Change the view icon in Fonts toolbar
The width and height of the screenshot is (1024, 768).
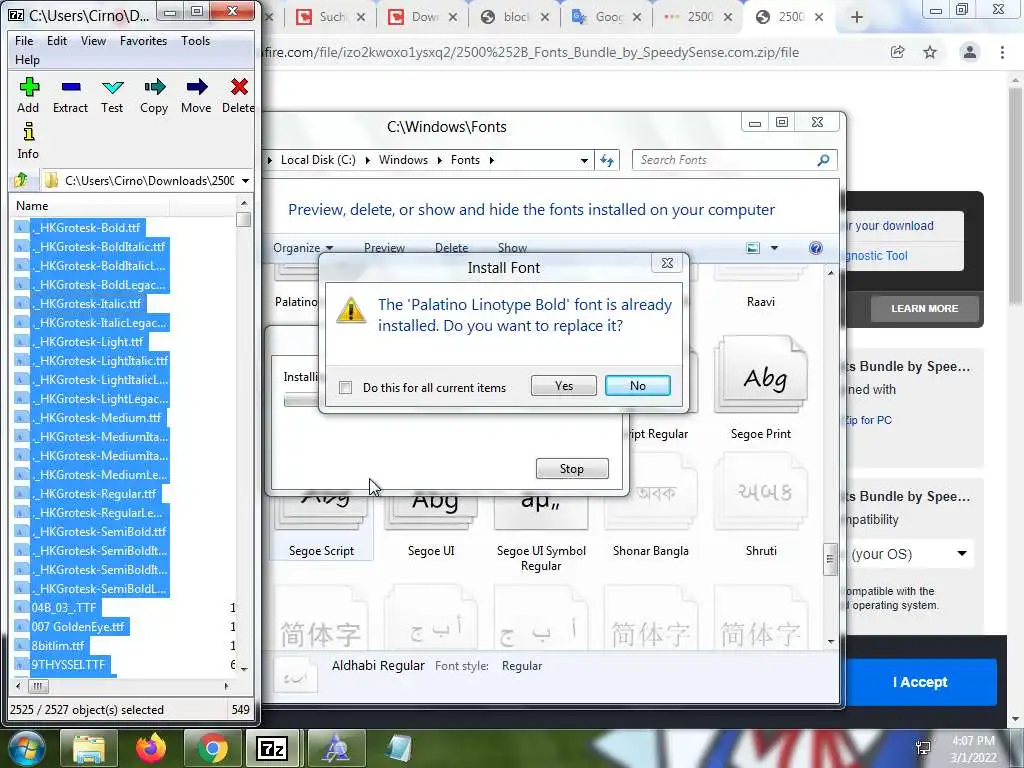753,248
